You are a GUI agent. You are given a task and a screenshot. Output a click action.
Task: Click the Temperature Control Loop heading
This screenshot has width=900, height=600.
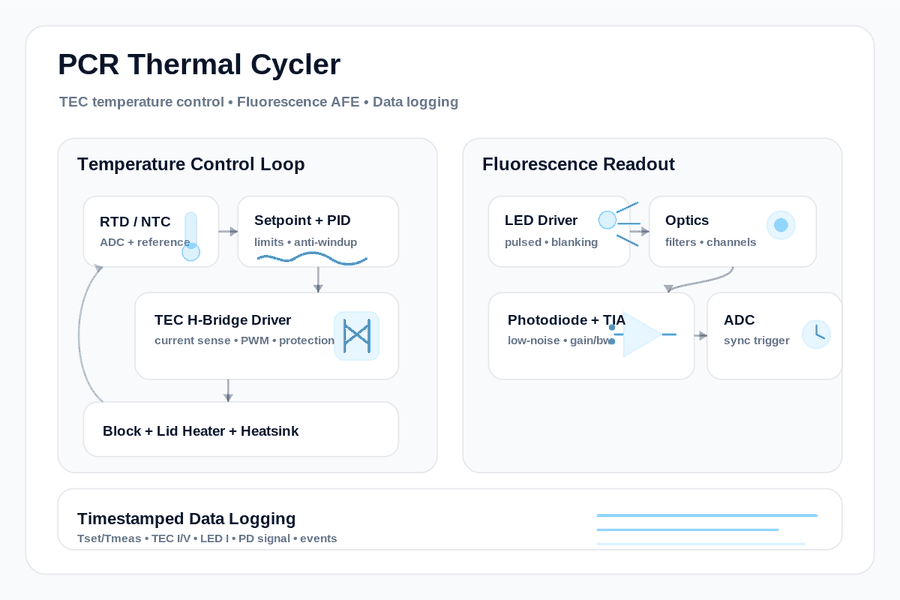(x=191, y=164)
